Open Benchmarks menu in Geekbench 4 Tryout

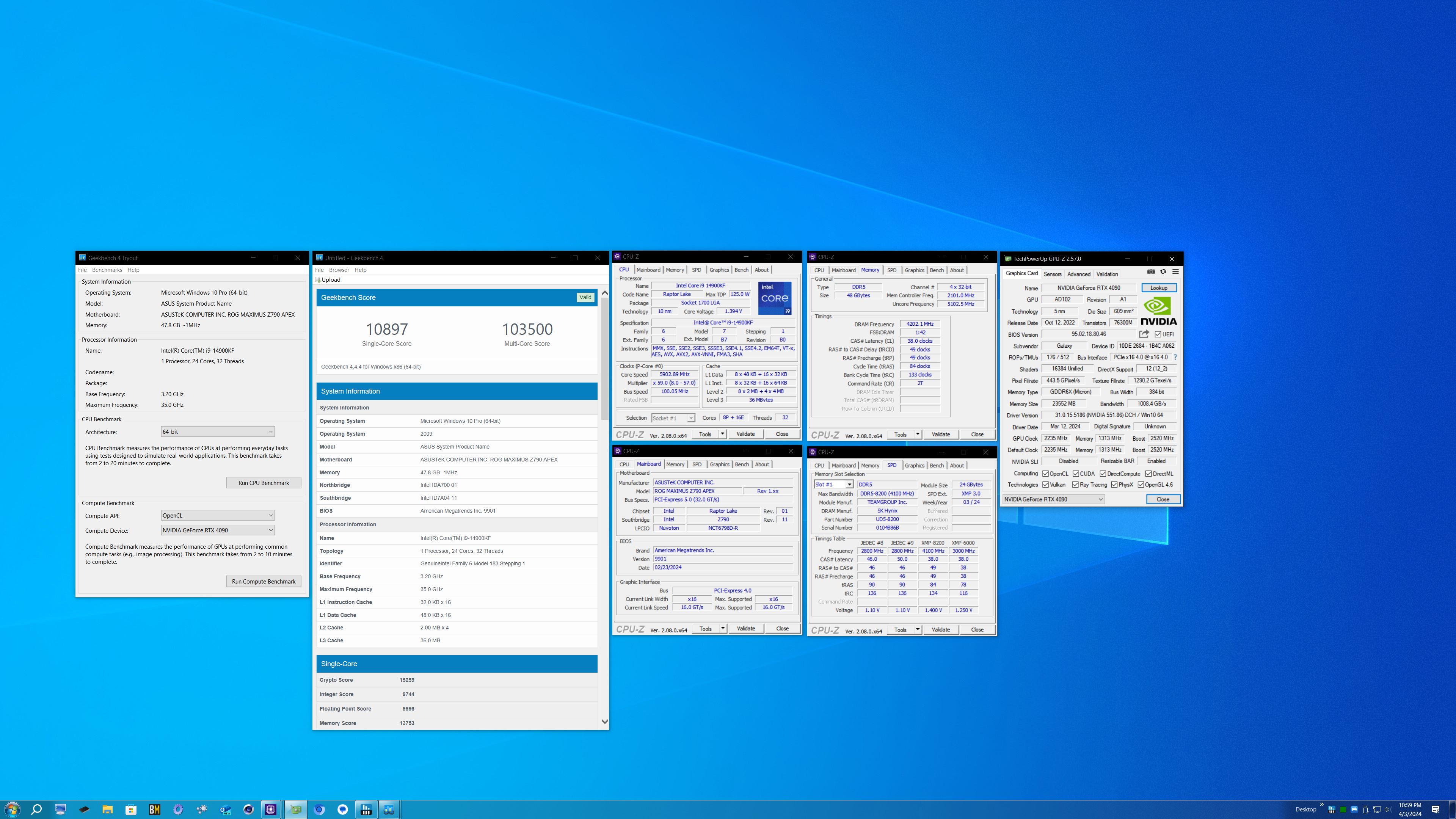tap(107, 270)
